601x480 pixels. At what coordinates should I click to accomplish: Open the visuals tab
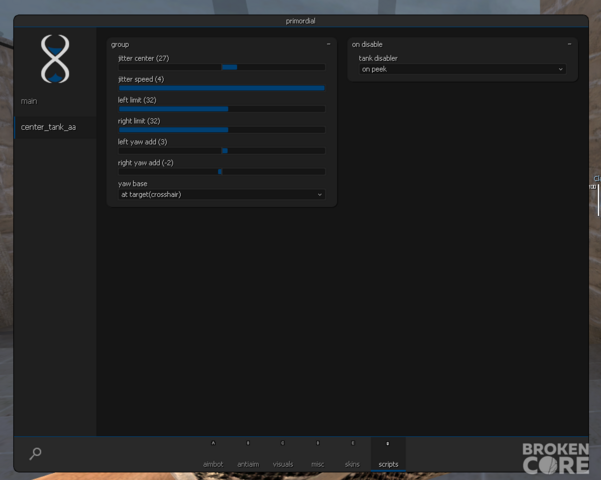tap(283, 464)
